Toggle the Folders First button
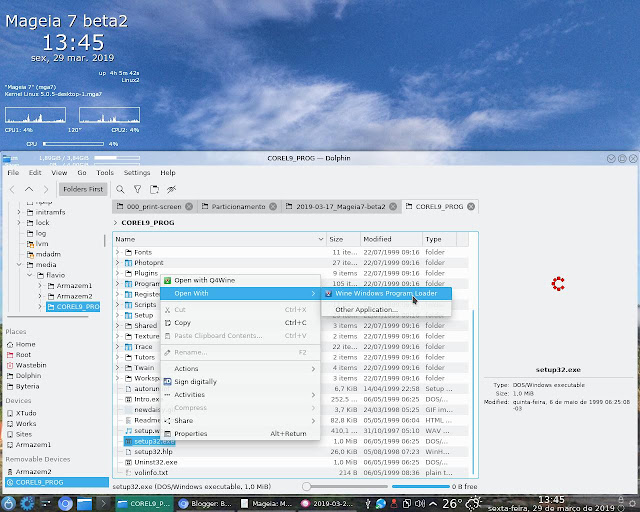Viewport: 640px width, 512px height. click(x=83, y=189)
